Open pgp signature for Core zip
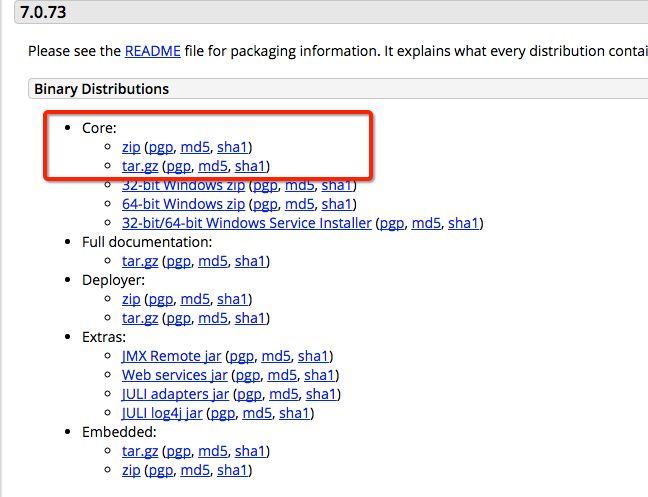648x497 pixels. [x=161, y=147]
